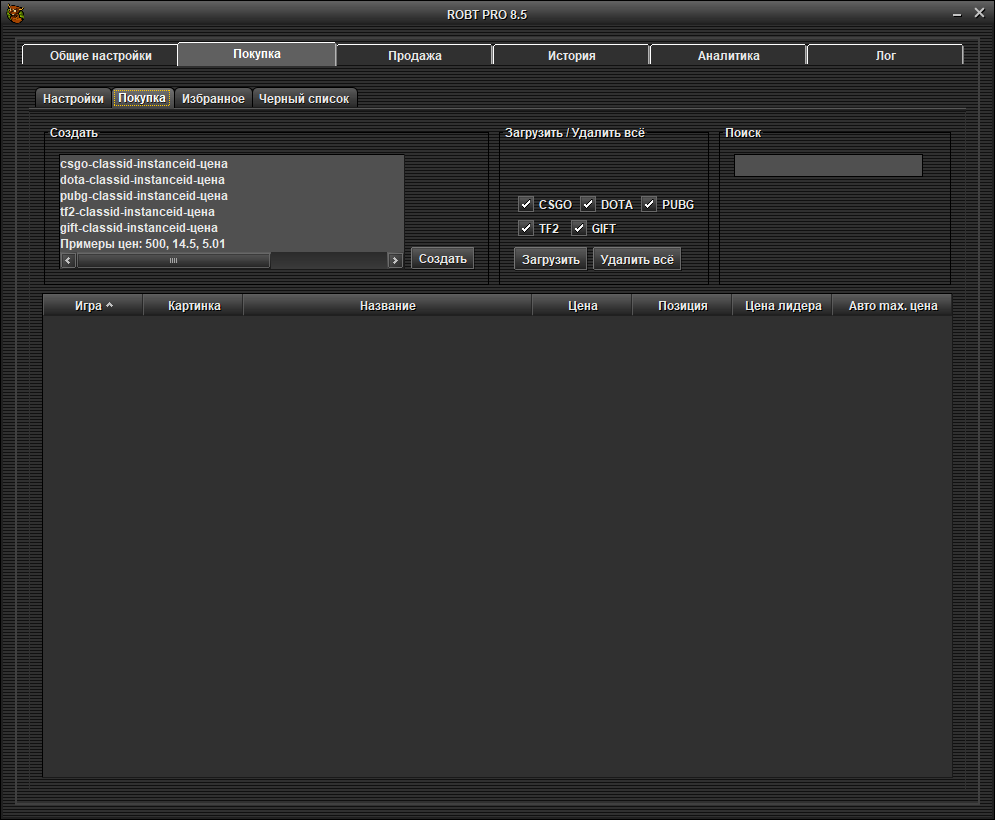Image resolution: width=995 pixels, height=820 pixels.
Task: Sort by the Название column header
Action: (387, 306)
